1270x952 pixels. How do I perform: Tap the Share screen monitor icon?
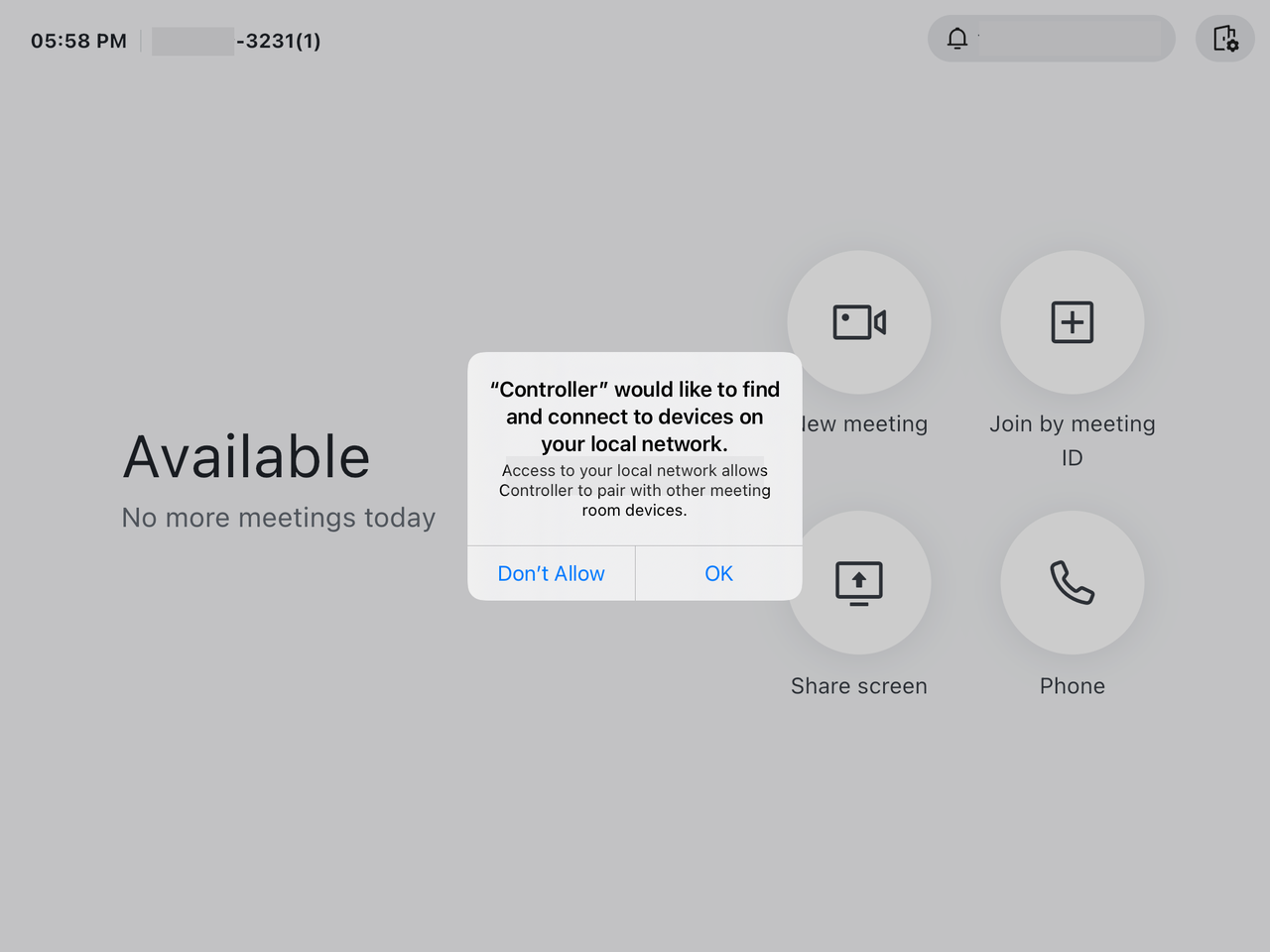(x=859, y=582)
